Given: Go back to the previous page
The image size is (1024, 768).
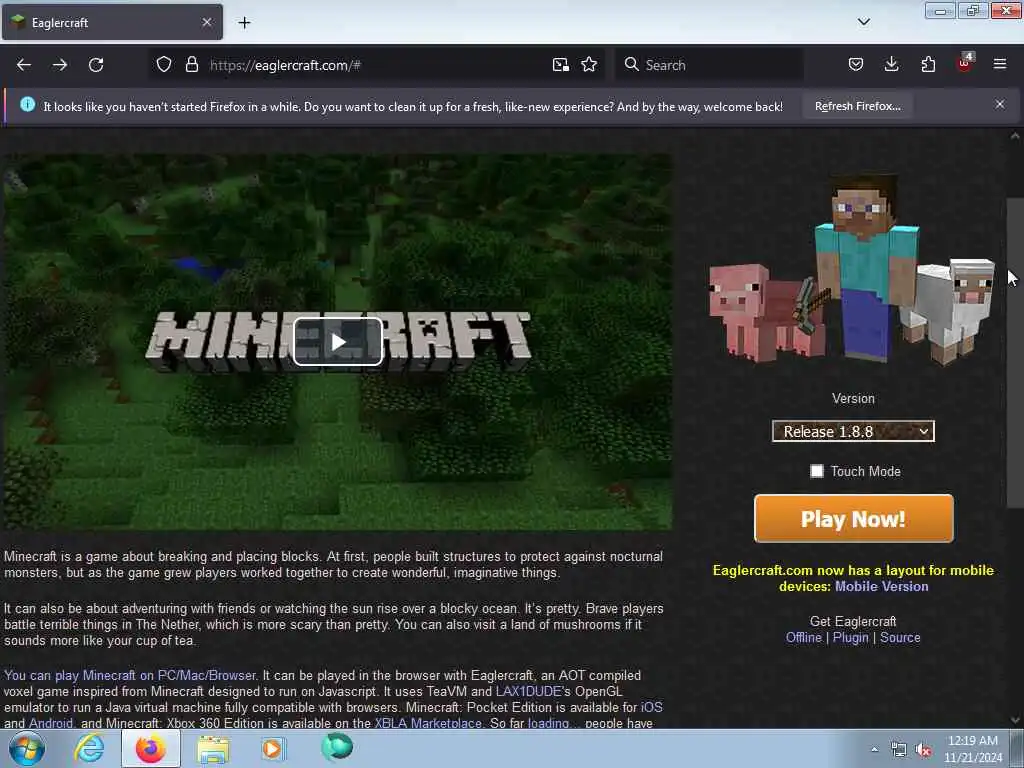Looking at the screenshot, I should point(24,65).
